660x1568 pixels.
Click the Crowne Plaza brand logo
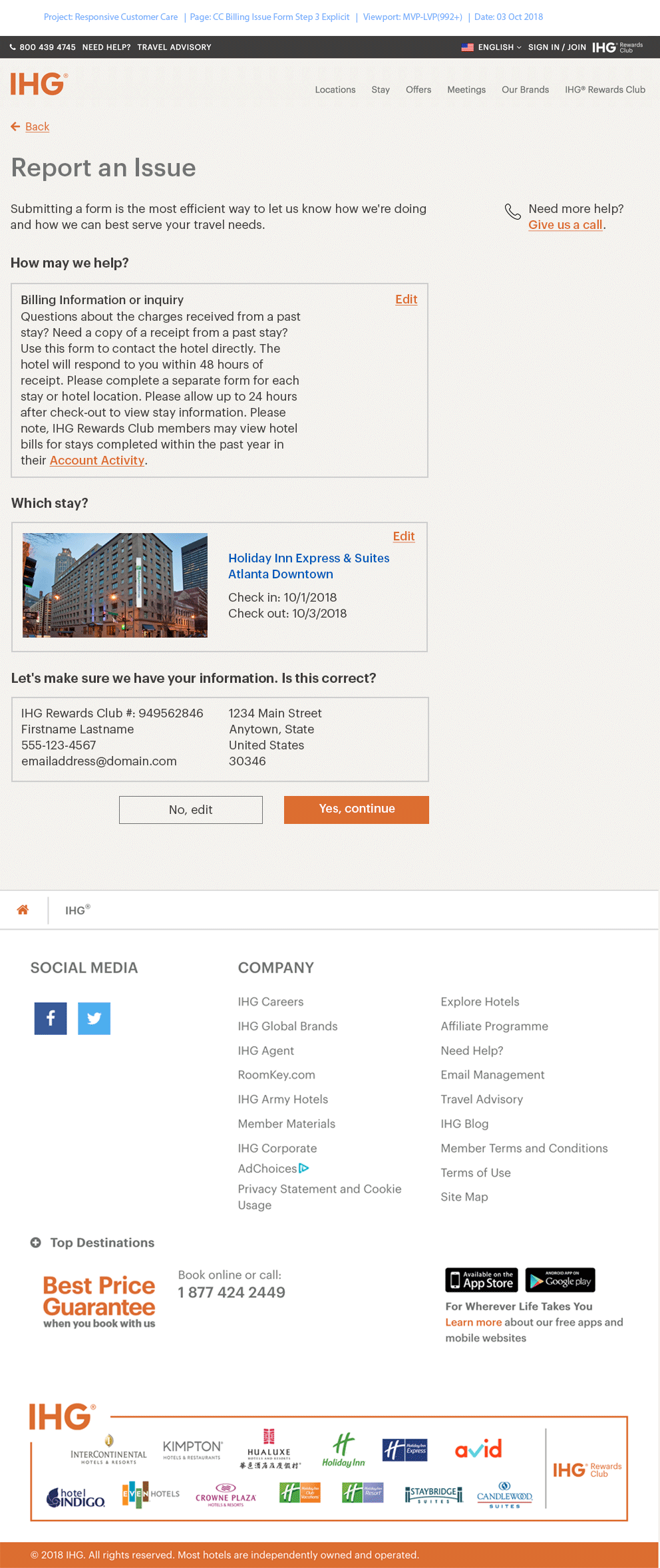point(226,1495)
